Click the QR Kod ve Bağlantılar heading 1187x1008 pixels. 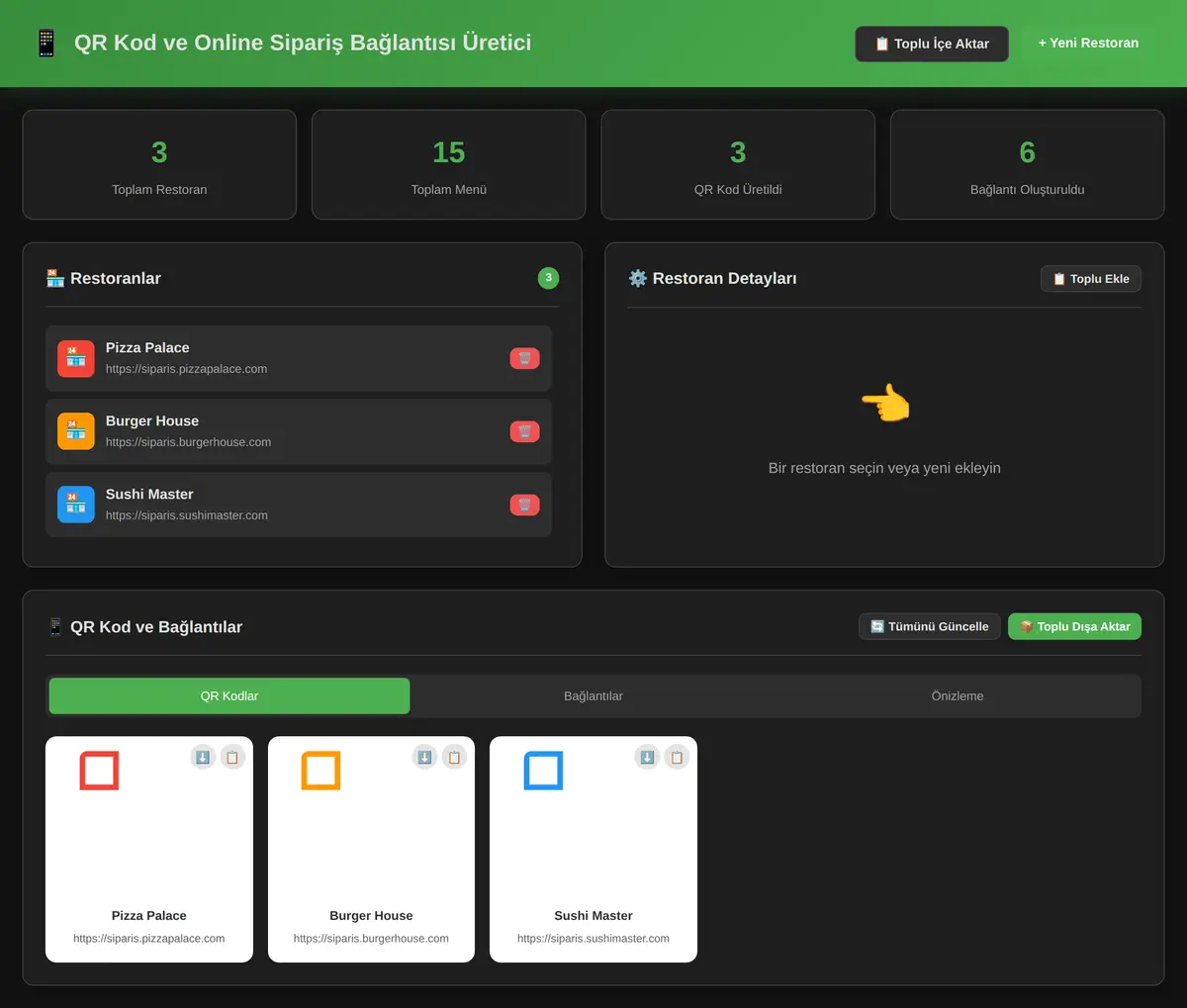(x=144, y=626)
